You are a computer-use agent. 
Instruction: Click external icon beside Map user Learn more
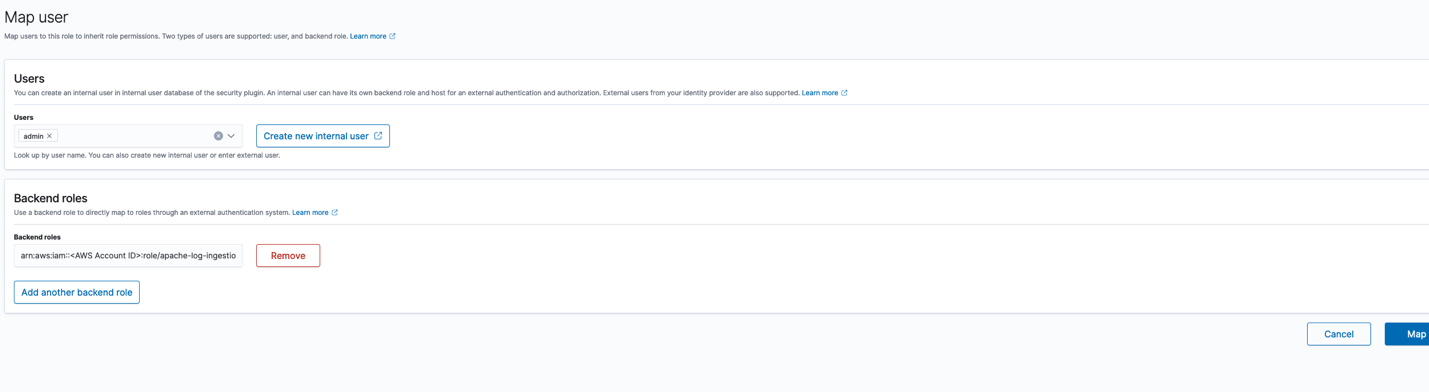coord(392,36)
